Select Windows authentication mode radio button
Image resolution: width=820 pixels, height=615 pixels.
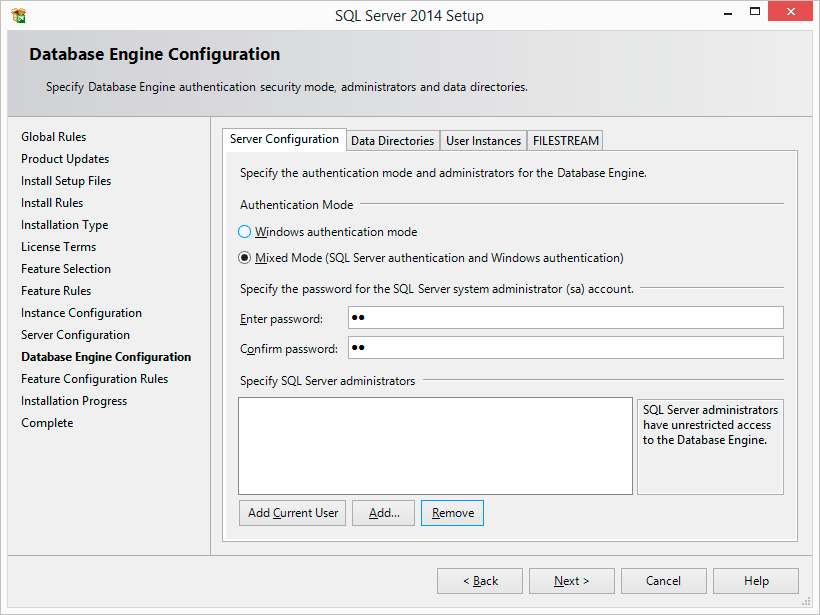point(244,232)
